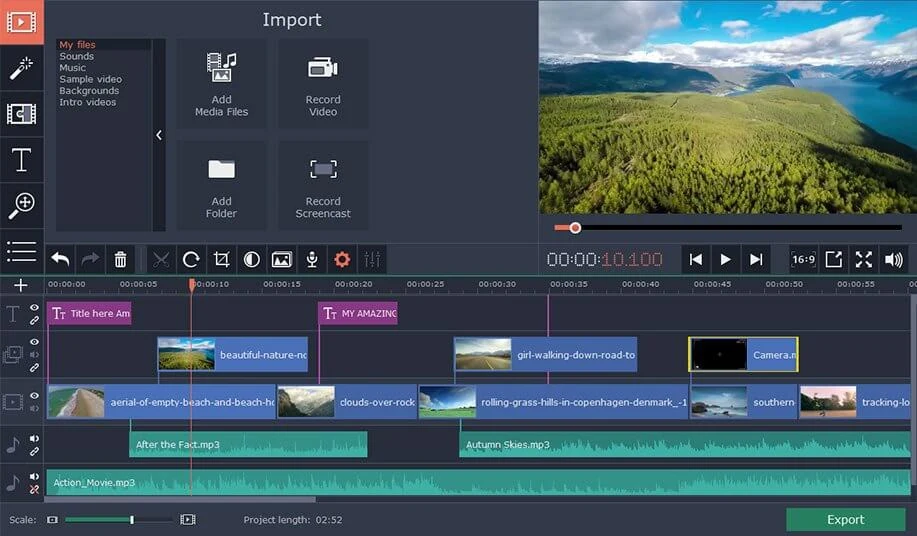Zoom timeline out with small frame icon

(53, 520)
